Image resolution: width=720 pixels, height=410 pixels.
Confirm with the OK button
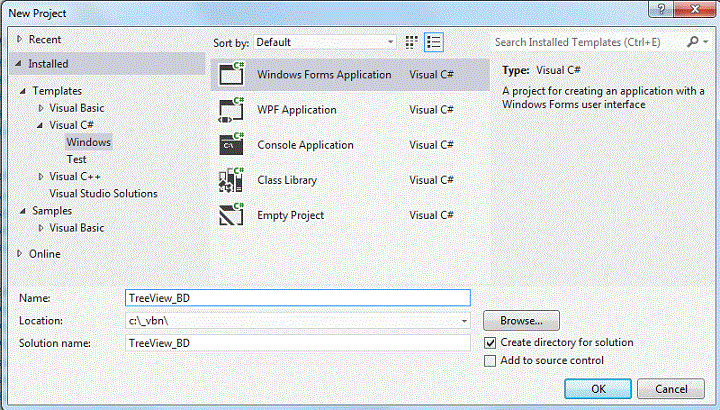598,389
